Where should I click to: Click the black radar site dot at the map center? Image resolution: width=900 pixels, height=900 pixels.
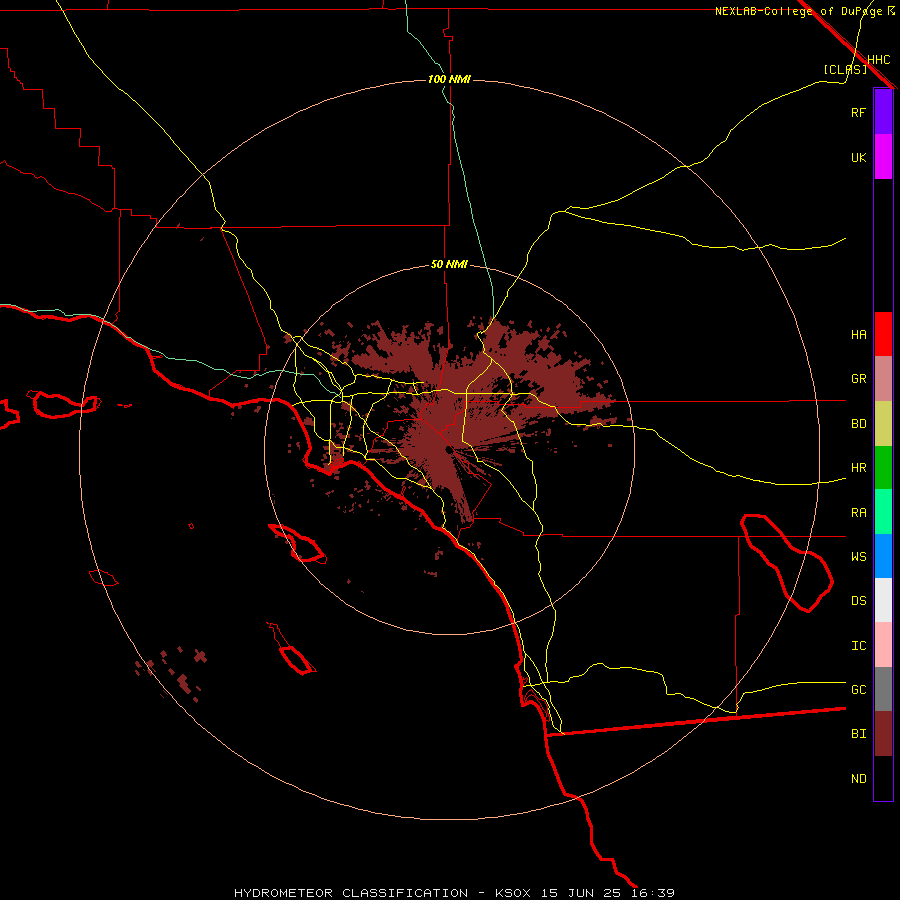(x=448, y=449)
